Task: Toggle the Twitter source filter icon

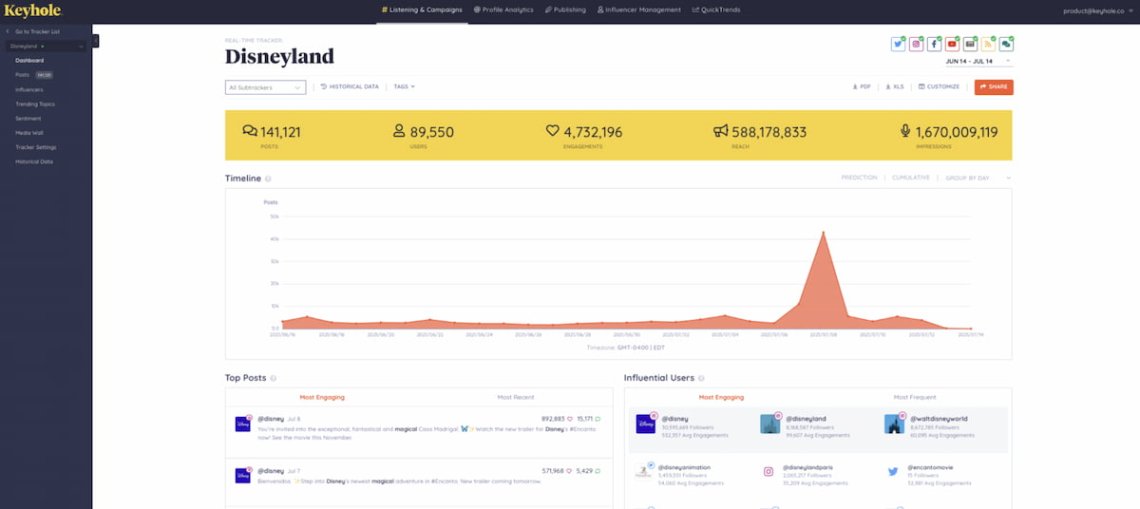Action: 898,44
